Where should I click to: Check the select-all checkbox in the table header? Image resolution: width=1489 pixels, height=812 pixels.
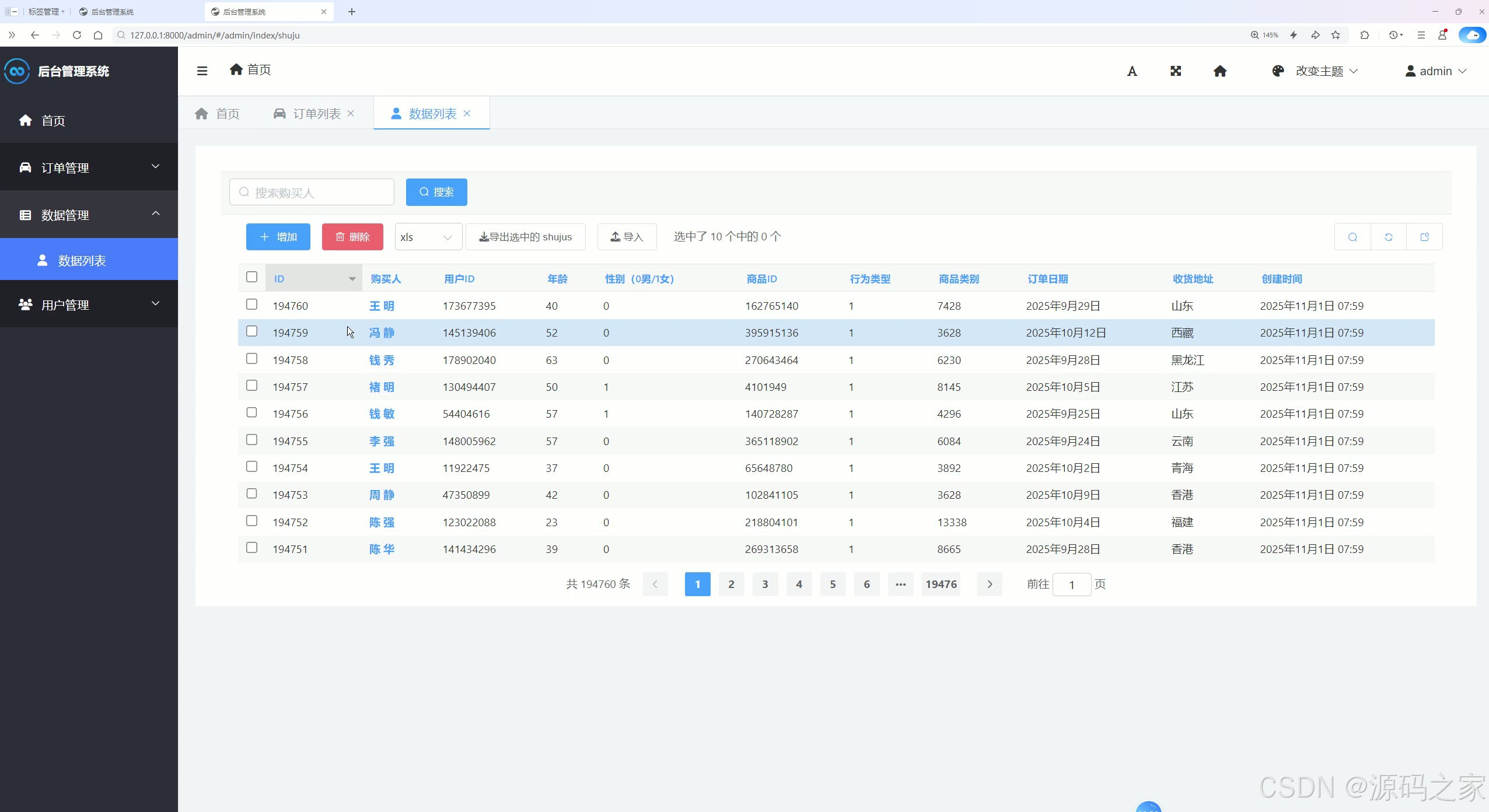251,277
